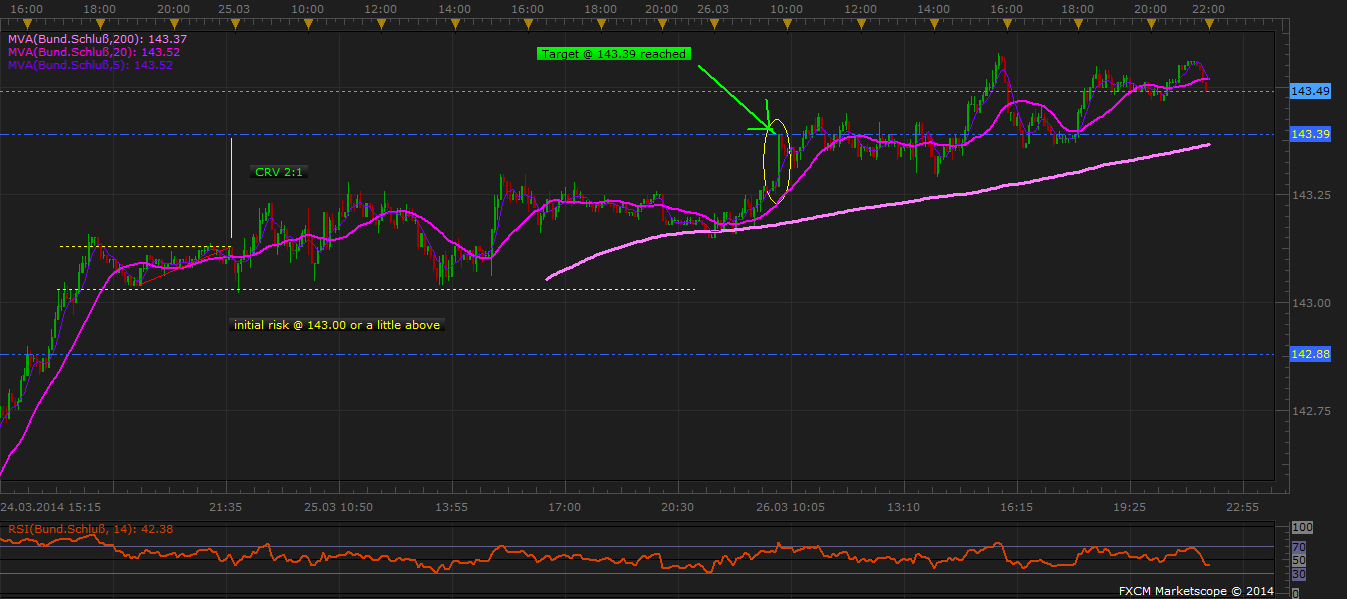Click the green 'Target @ 143.39 reached' label
The height and width of the screenshot is (599, 1347).
[612, 54]
